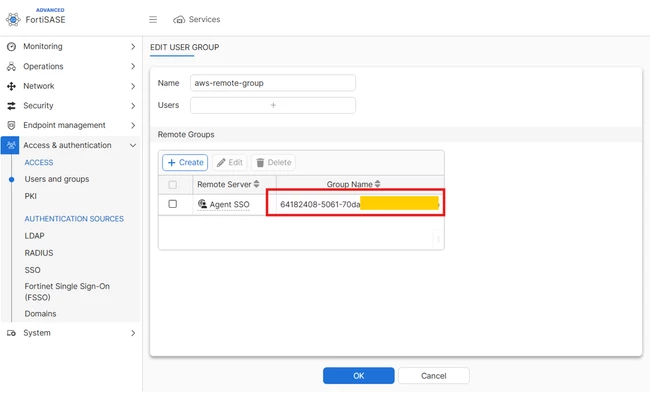This screenshot has height=393, width=650.
Task: Click the Access & authentication users icon
Action: point(10,145)
